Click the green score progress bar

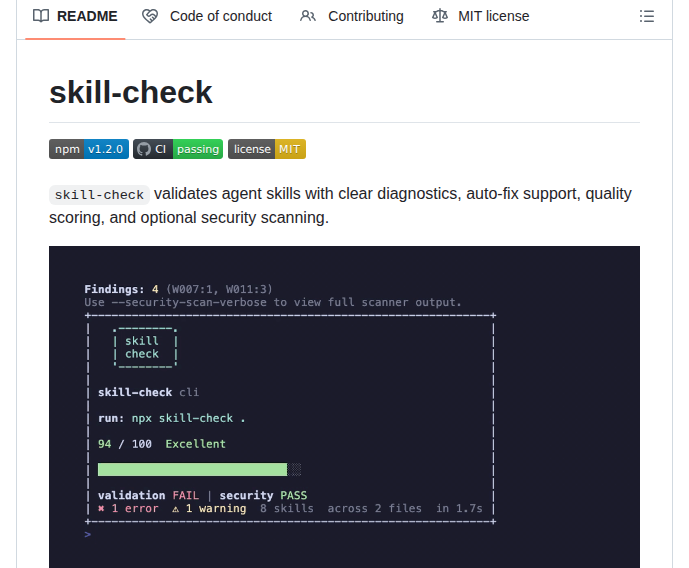(x=192, y=469)
